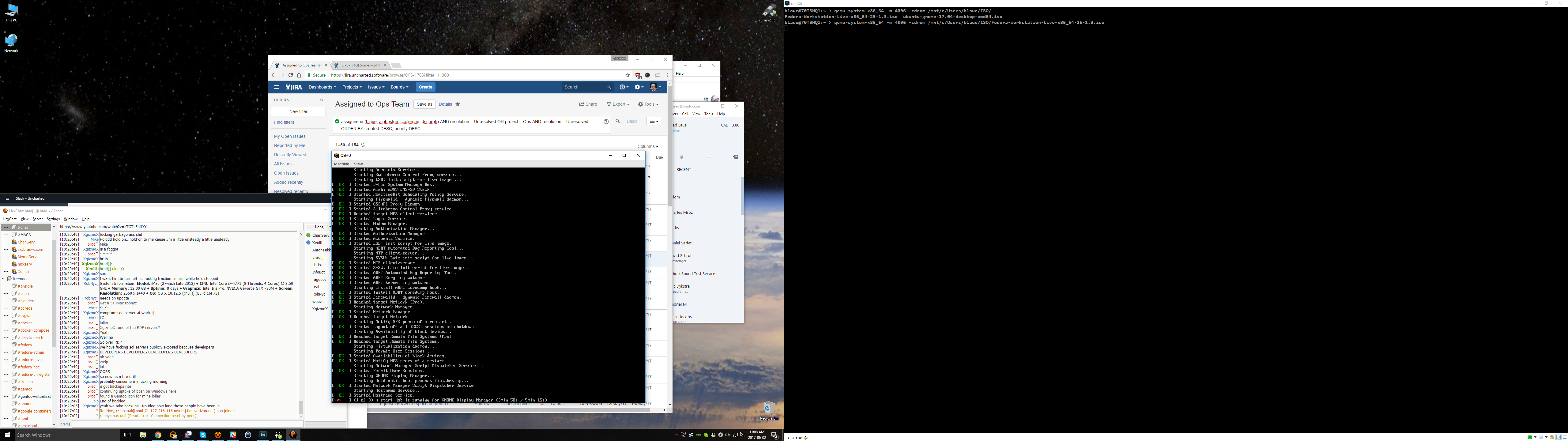This screenshot has width=1568, height=441.
Task: Click HexChat channel list scrollbar
Action: point(54,292)
